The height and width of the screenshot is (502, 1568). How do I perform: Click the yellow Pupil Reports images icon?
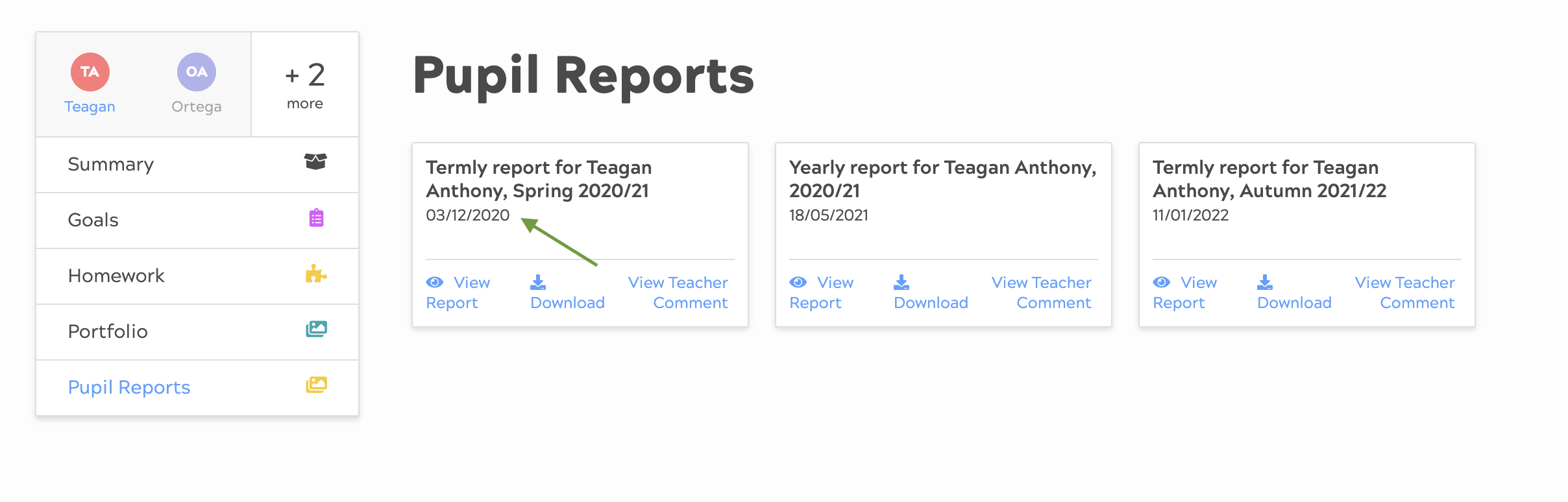(x=316, y=385)
